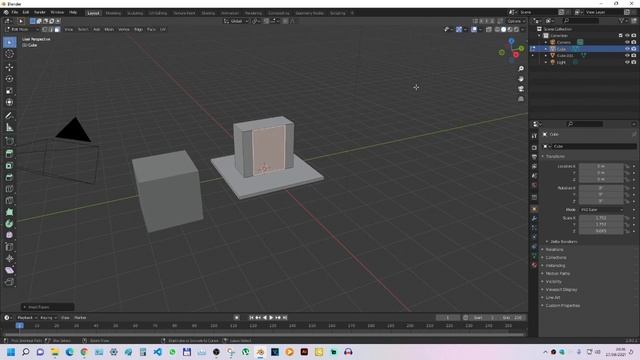
Task: Switch to rendered viewport shading
Action: click(x=516, y=29)
